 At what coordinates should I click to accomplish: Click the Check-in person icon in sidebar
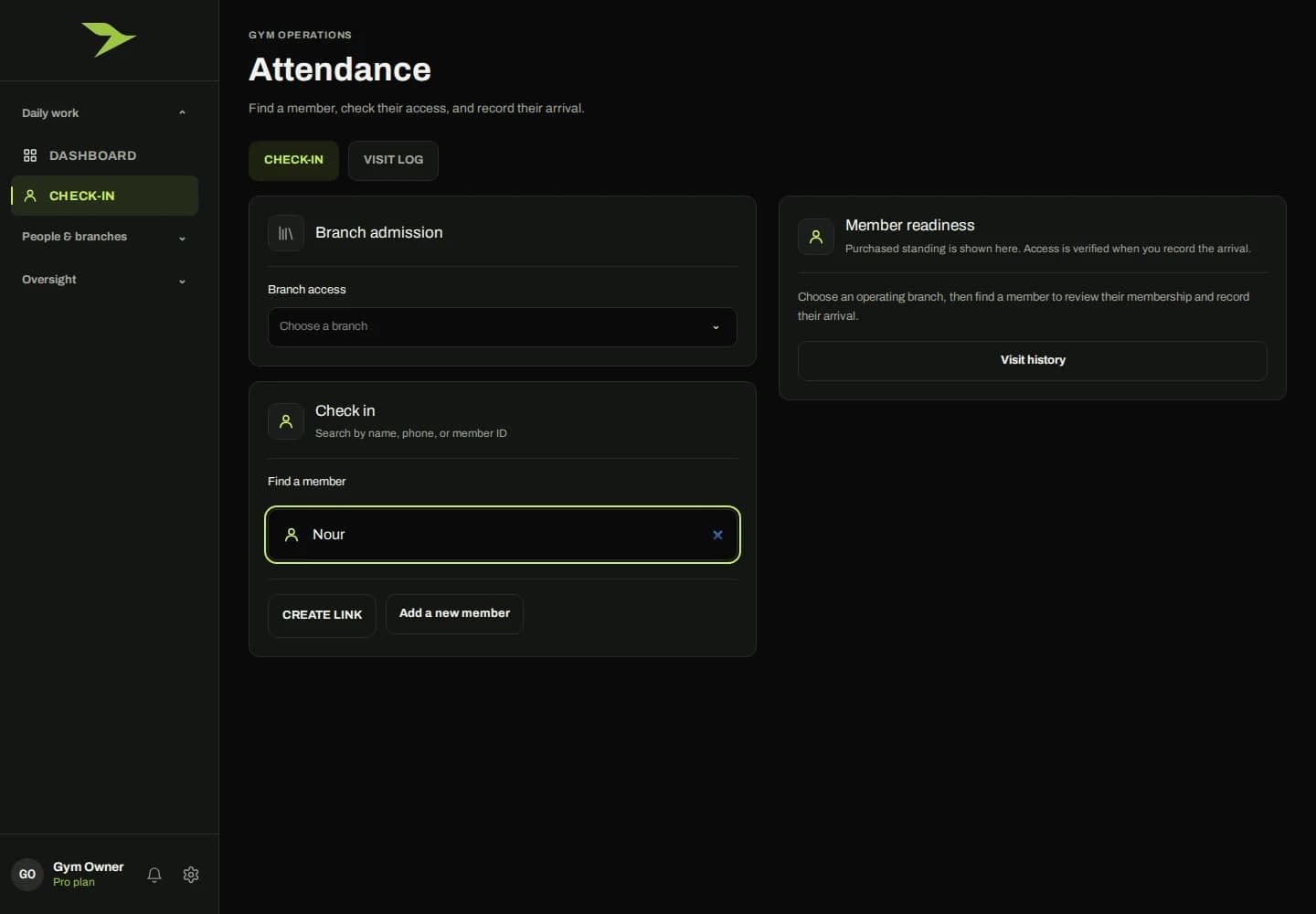(30, 196)
